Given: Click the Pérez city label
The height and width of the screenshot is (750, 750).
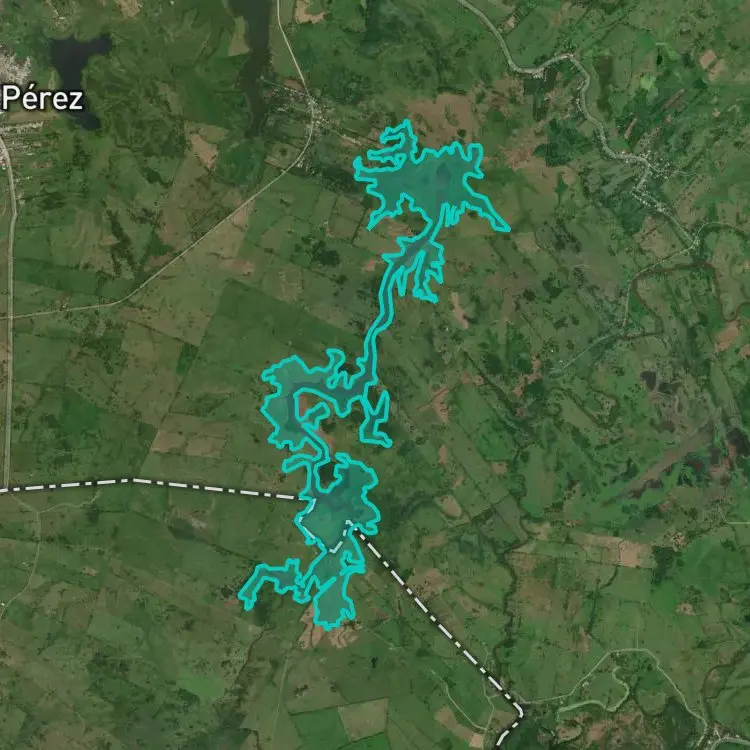Looking at the screenshot, I should [42, 99].
